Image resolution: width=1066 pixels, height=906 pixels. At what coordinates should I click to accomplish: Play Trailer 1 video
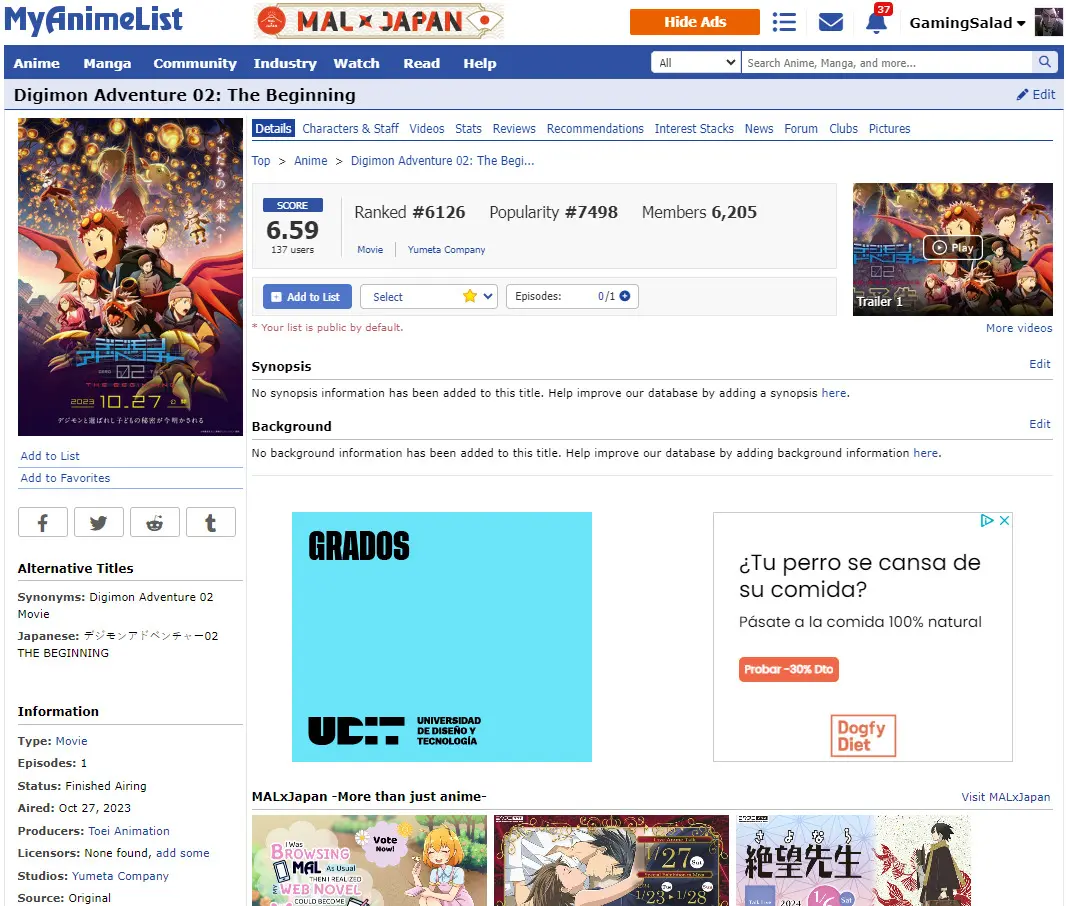click(x=952, y=248)
